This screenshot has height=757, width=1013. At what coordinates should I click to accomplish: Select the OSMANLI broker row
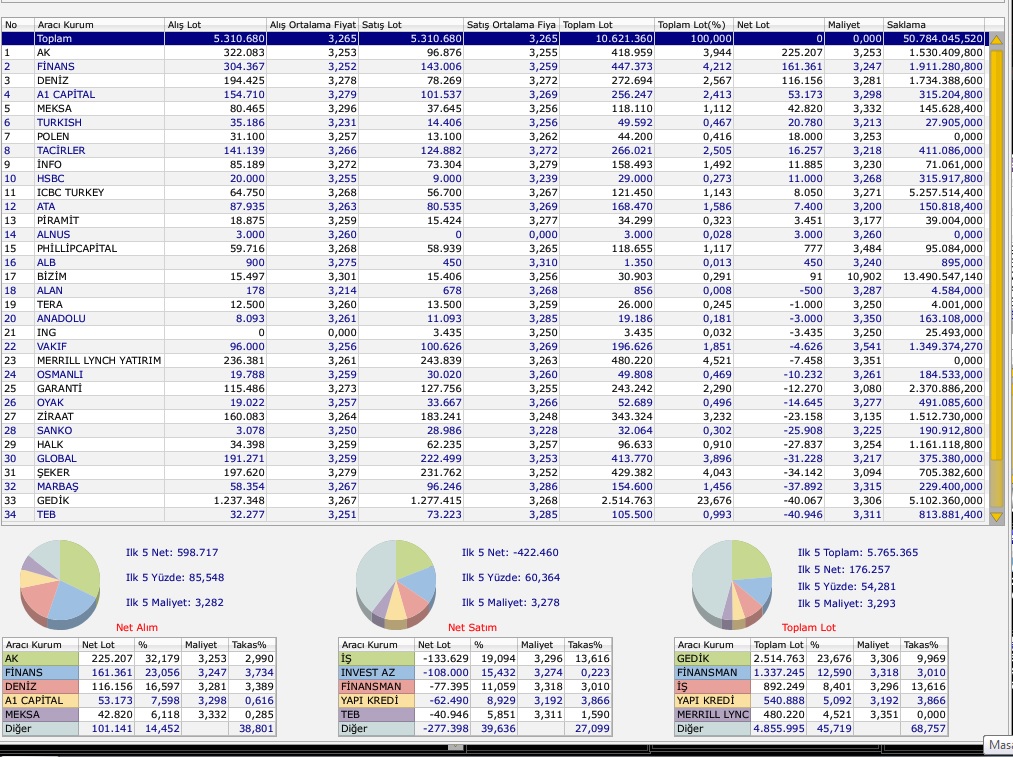494,375
